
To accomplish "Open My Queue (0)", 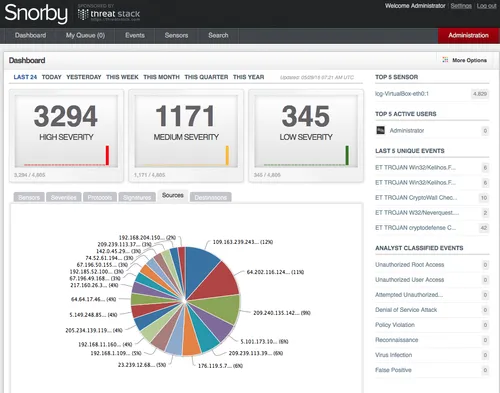I will [85, 35].
